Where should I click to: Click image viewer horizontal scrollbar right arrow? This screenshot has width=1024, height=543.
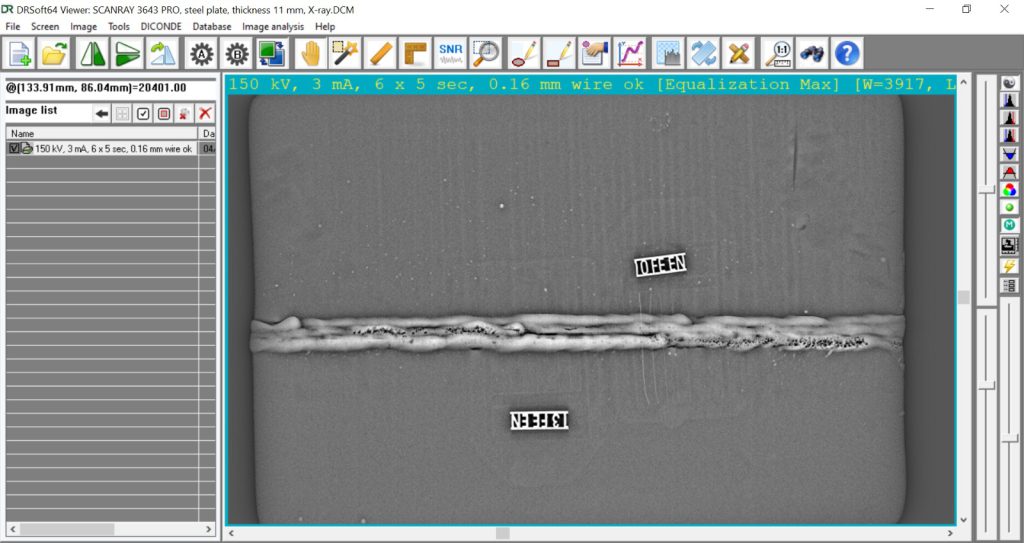click(951, 533)
